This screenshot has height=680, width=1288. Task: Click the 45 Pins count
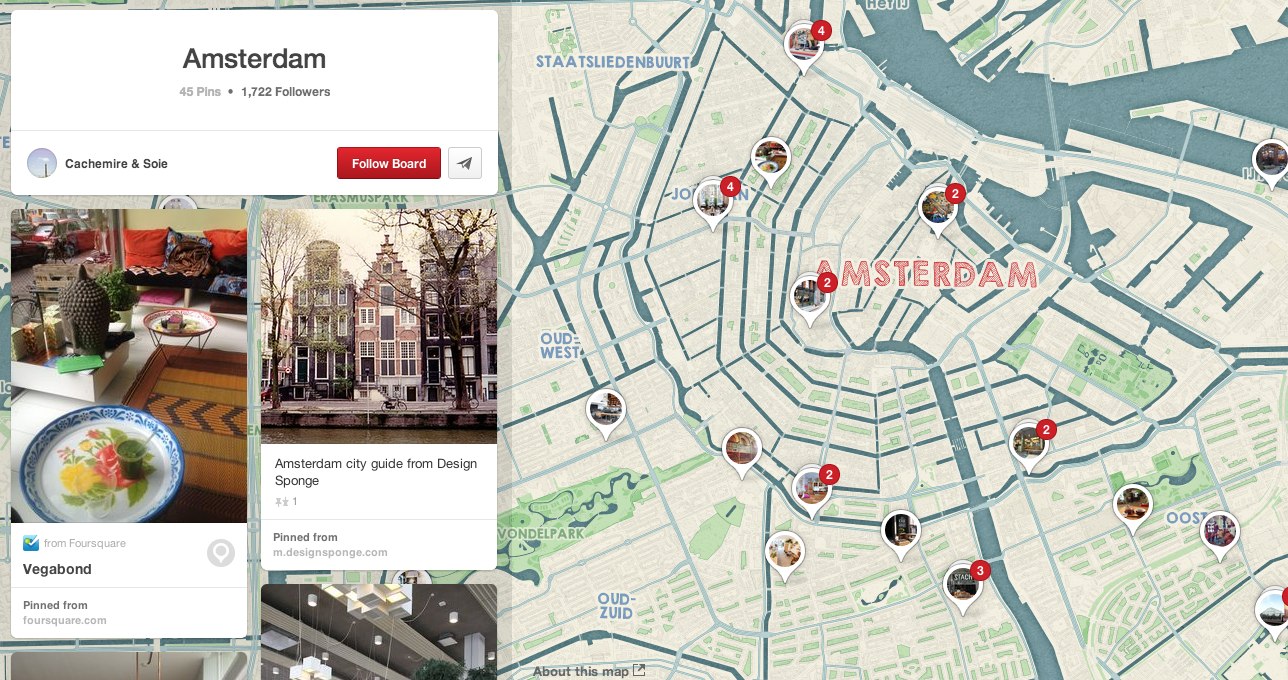200,91
